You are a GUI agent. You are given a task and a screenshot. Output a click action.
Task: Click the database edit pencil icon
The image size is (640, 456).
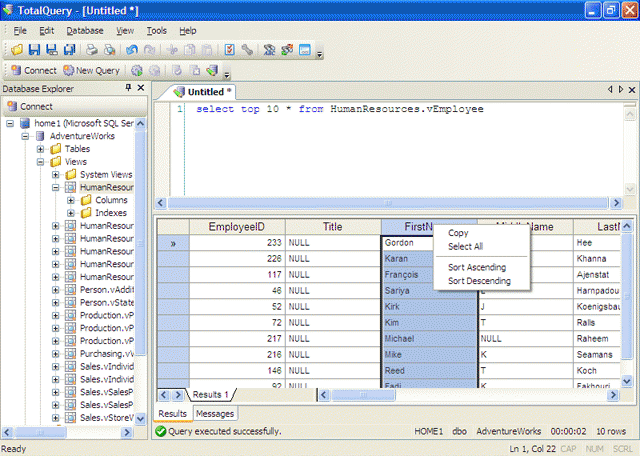click(212, 71)
